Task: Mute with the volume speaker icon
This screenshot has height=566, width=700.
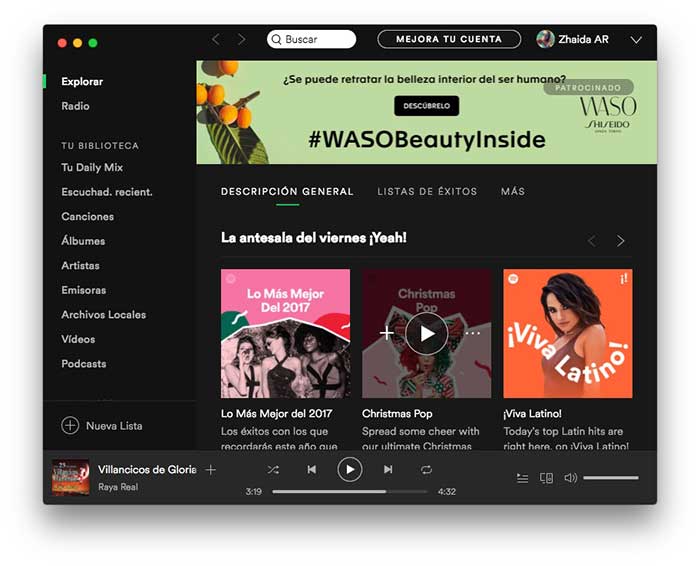Action: 571,478
